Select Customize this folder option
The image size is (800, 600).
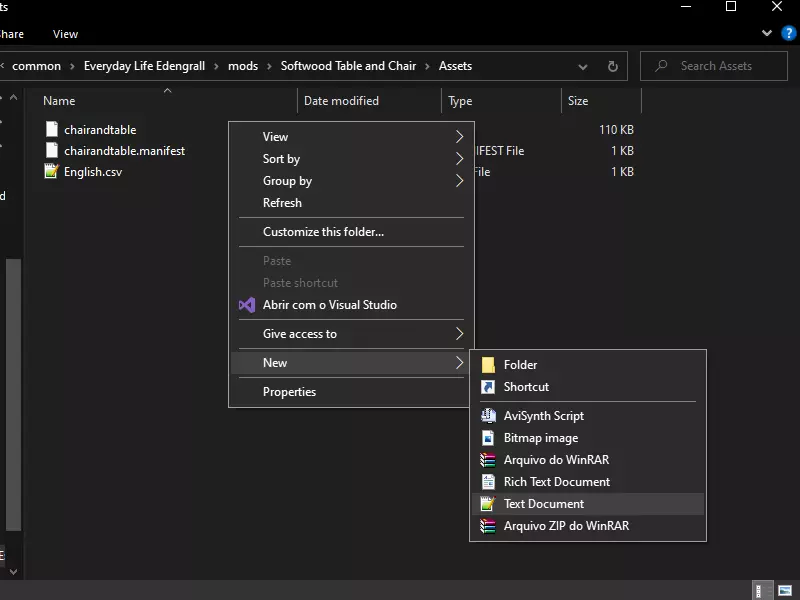(323, 232)
